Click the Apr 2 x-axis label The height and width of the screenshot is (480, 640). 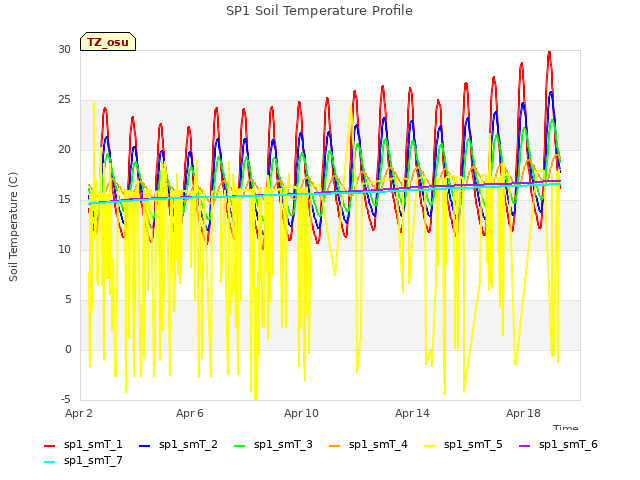tap(79, 413)
